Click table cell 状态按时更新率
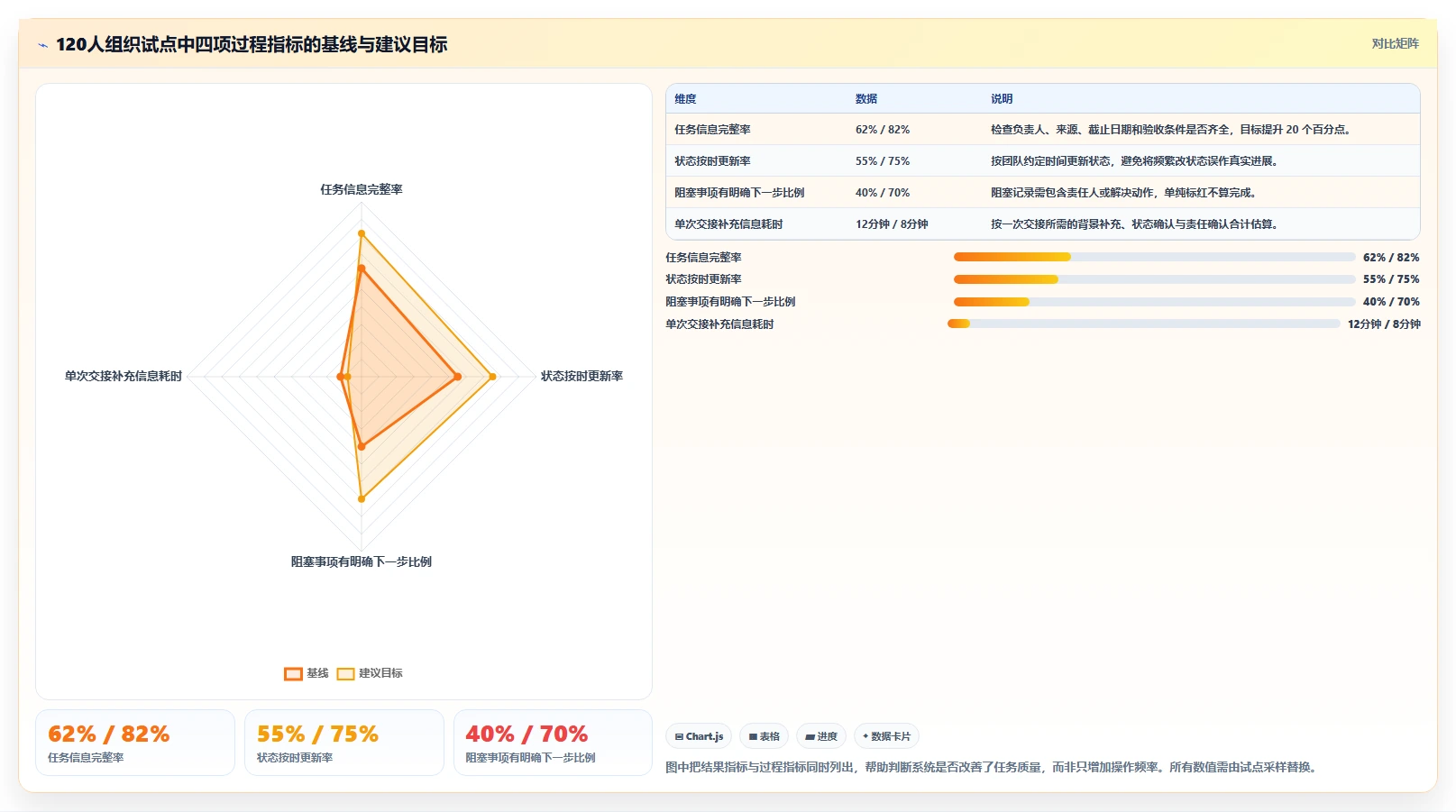 click(x=712, y=161)
